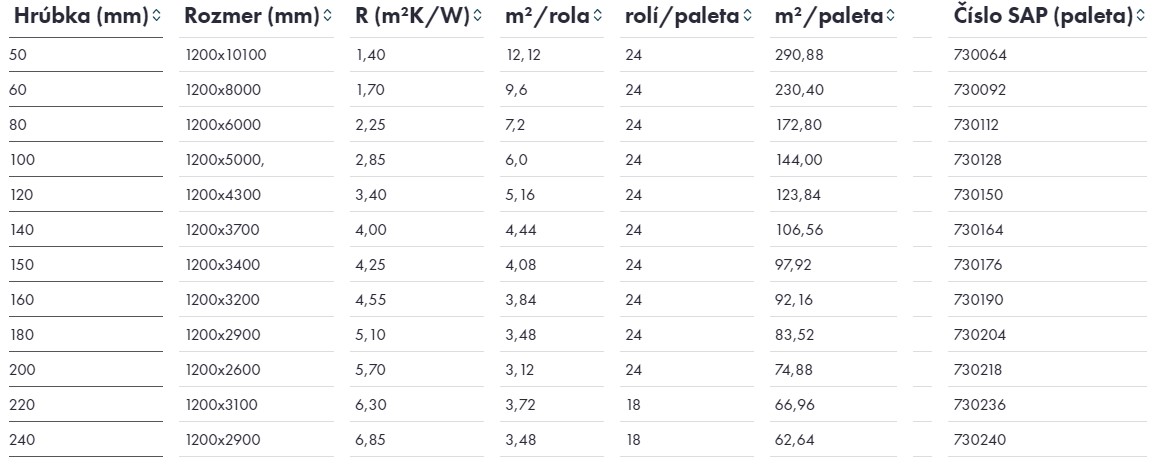1160x464 pixels.
Task: Sort by Číslo SAP (paleta) arrows
Action: (1140, 16)
